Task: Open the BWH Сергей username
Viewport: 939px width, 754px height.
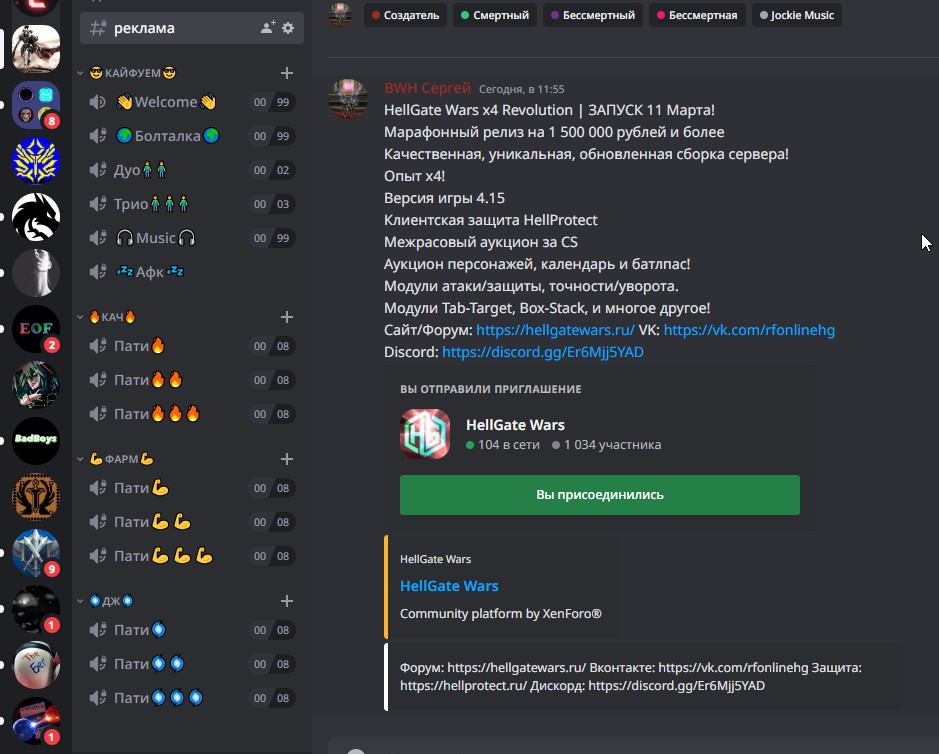Action: [428, 88]
